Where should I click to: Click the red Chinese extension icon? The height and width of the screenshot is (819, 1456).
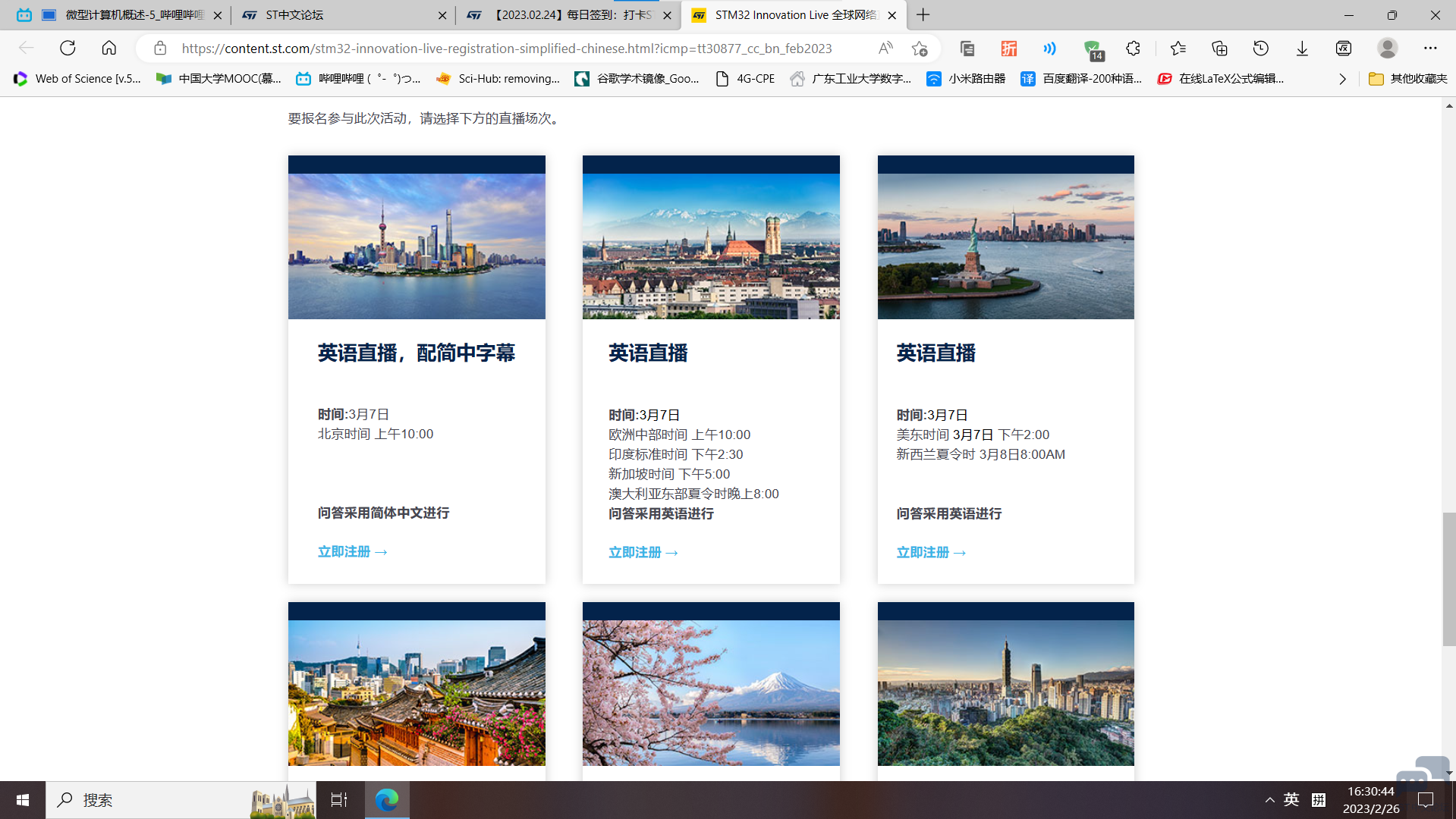[x=1009, y=49]
